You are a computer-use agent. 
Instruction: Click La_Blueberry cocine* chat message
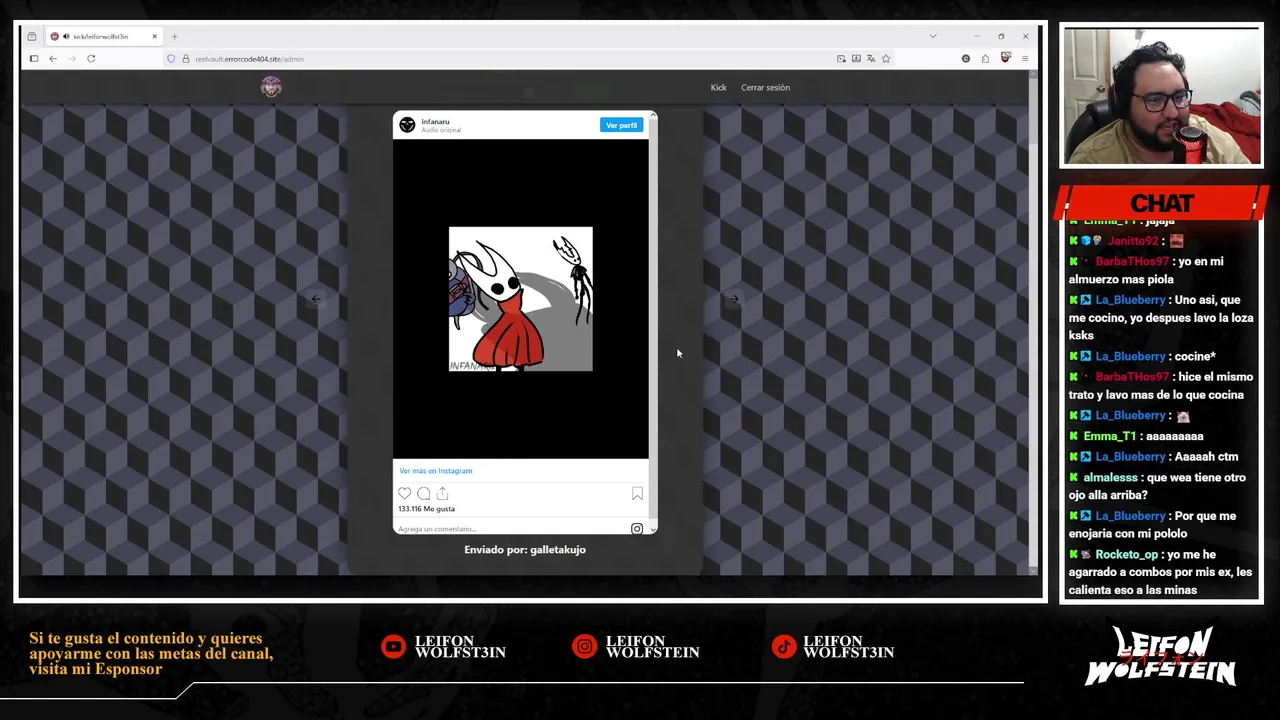[x=1142, y=356]
